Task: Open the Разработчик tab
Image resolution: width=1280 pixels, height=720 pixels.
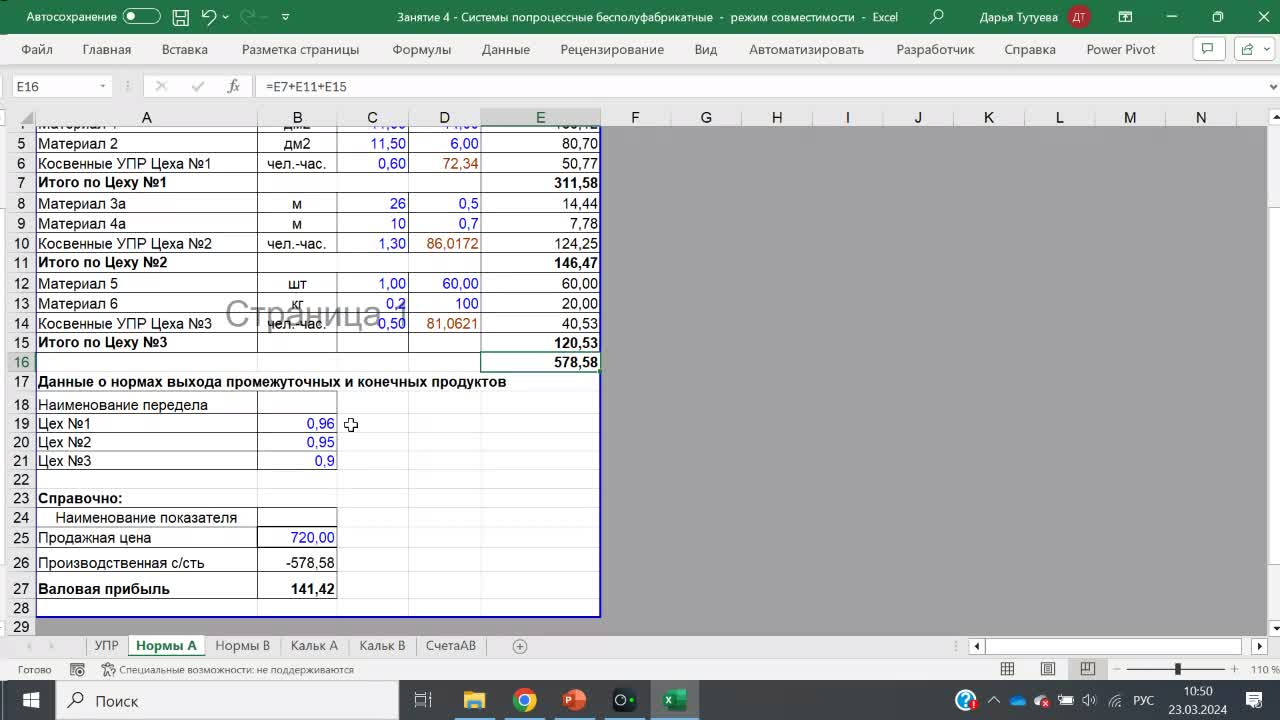Action: pyautogui.click(x=935, y=49)
